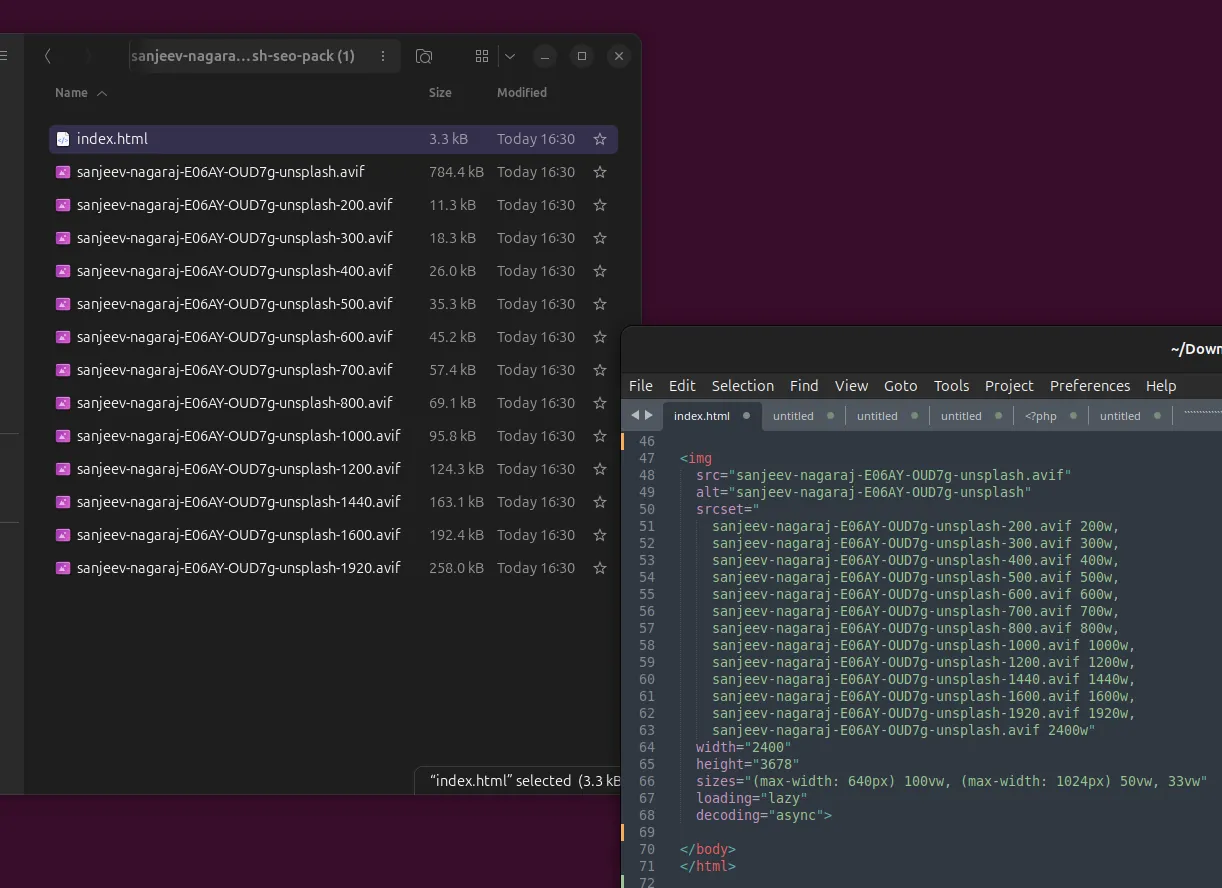Open the View menu in Sublime
This screenshot has height=888, width=1222.
point(851,386)
